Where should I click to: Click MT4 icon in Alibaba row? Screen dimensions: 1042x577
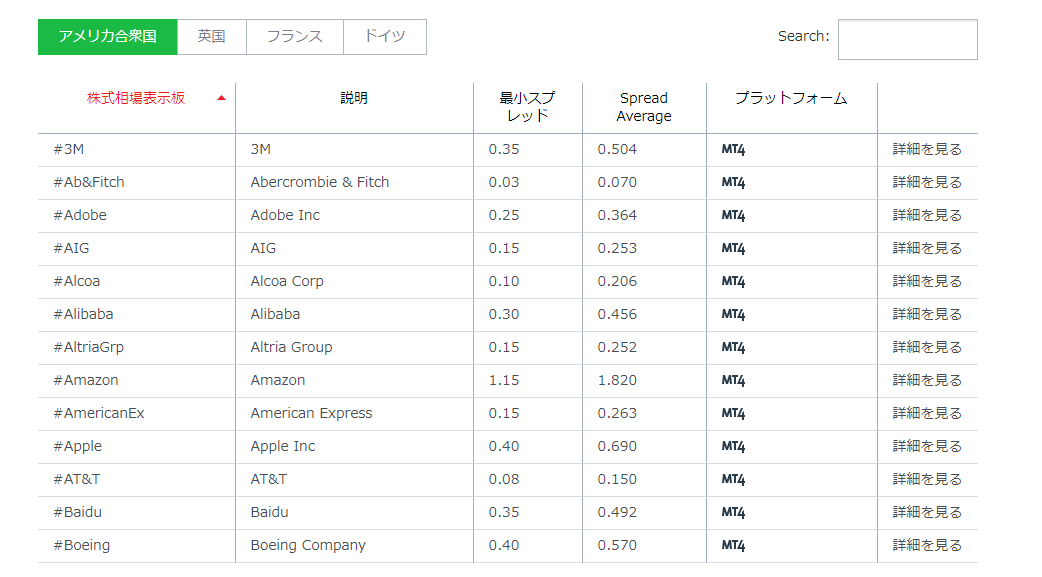point(733,314)
